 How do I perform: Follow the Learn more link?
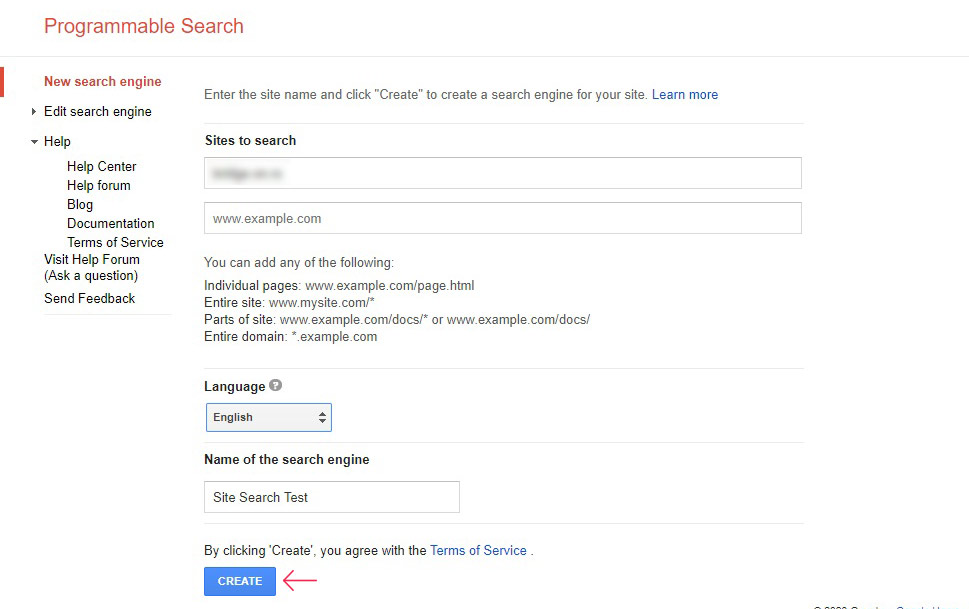click(685, 95)
